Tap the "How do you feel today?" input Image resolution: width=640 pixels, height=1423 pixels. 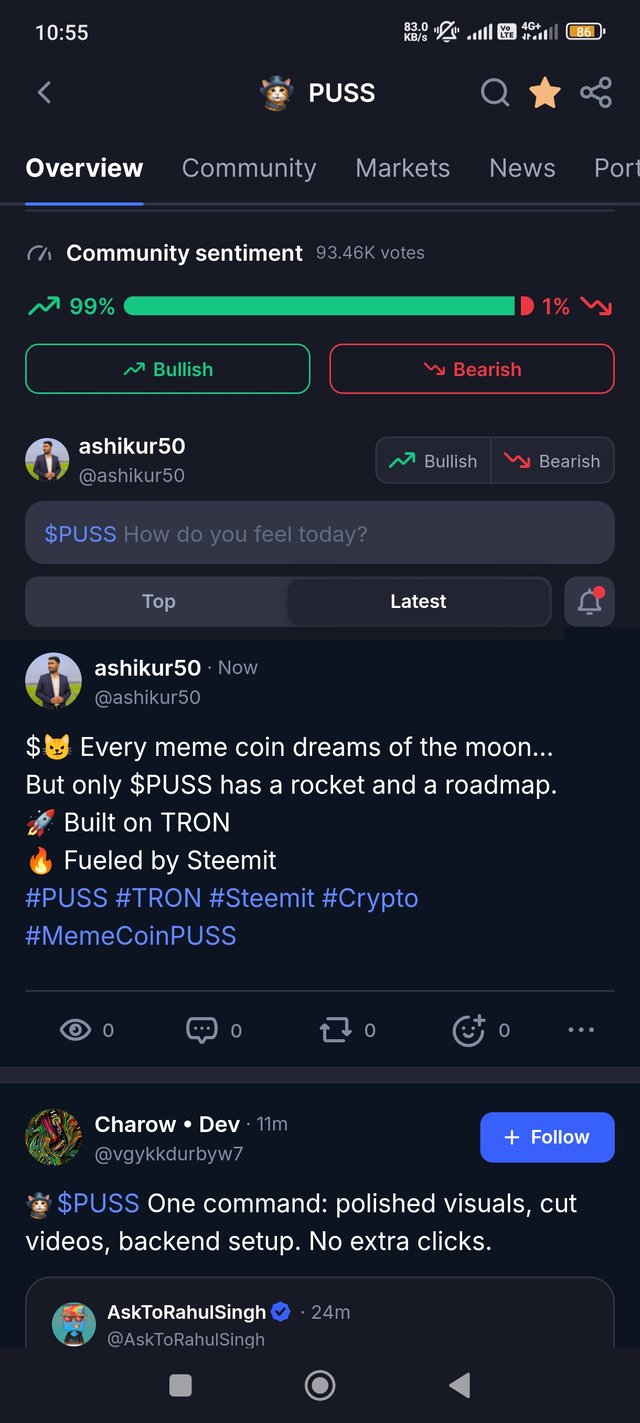coord(320,533)
